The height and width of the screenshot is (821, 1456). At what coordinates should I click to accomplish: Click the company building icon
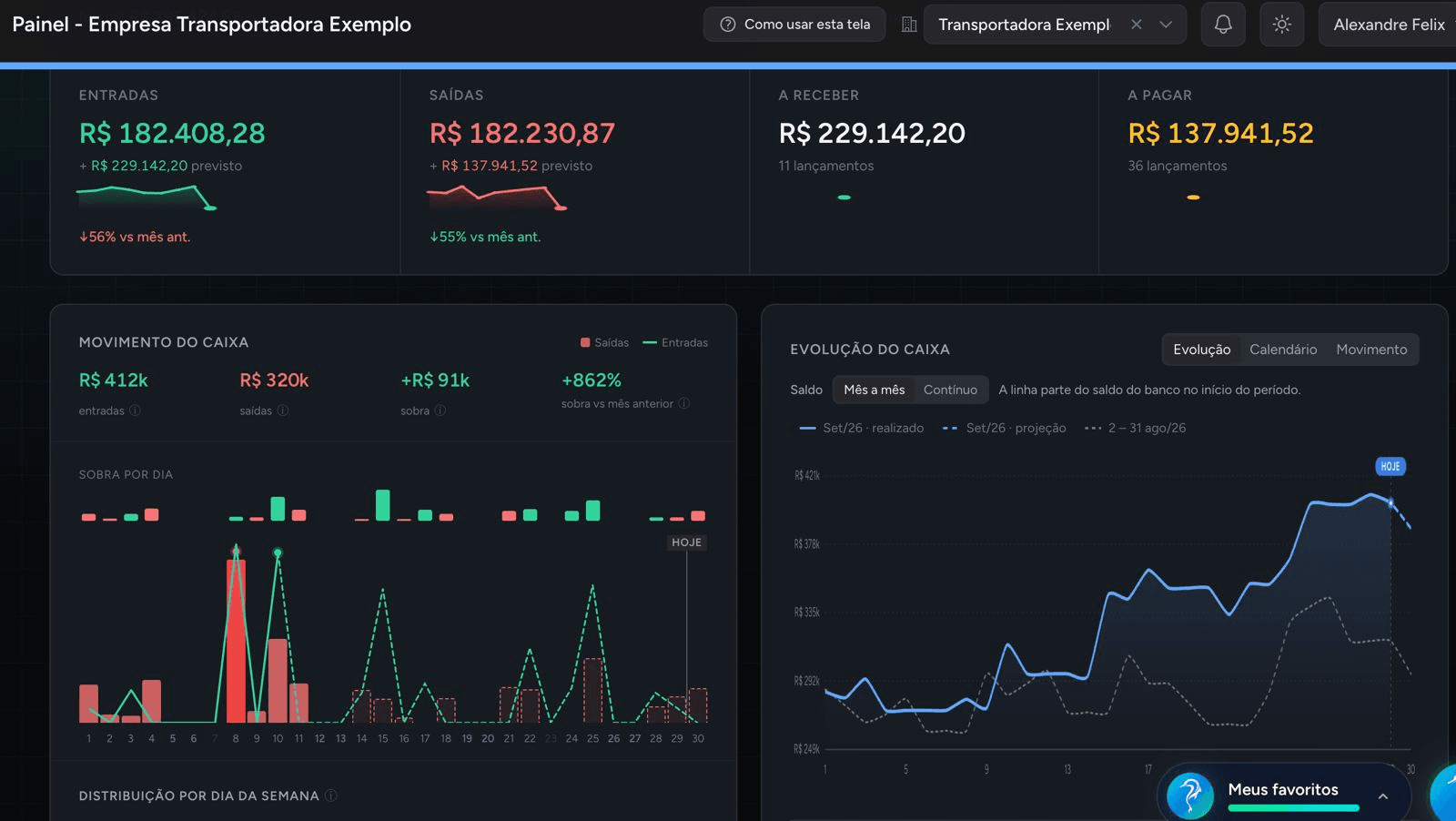pyautogui.click(x=909, y=25)
